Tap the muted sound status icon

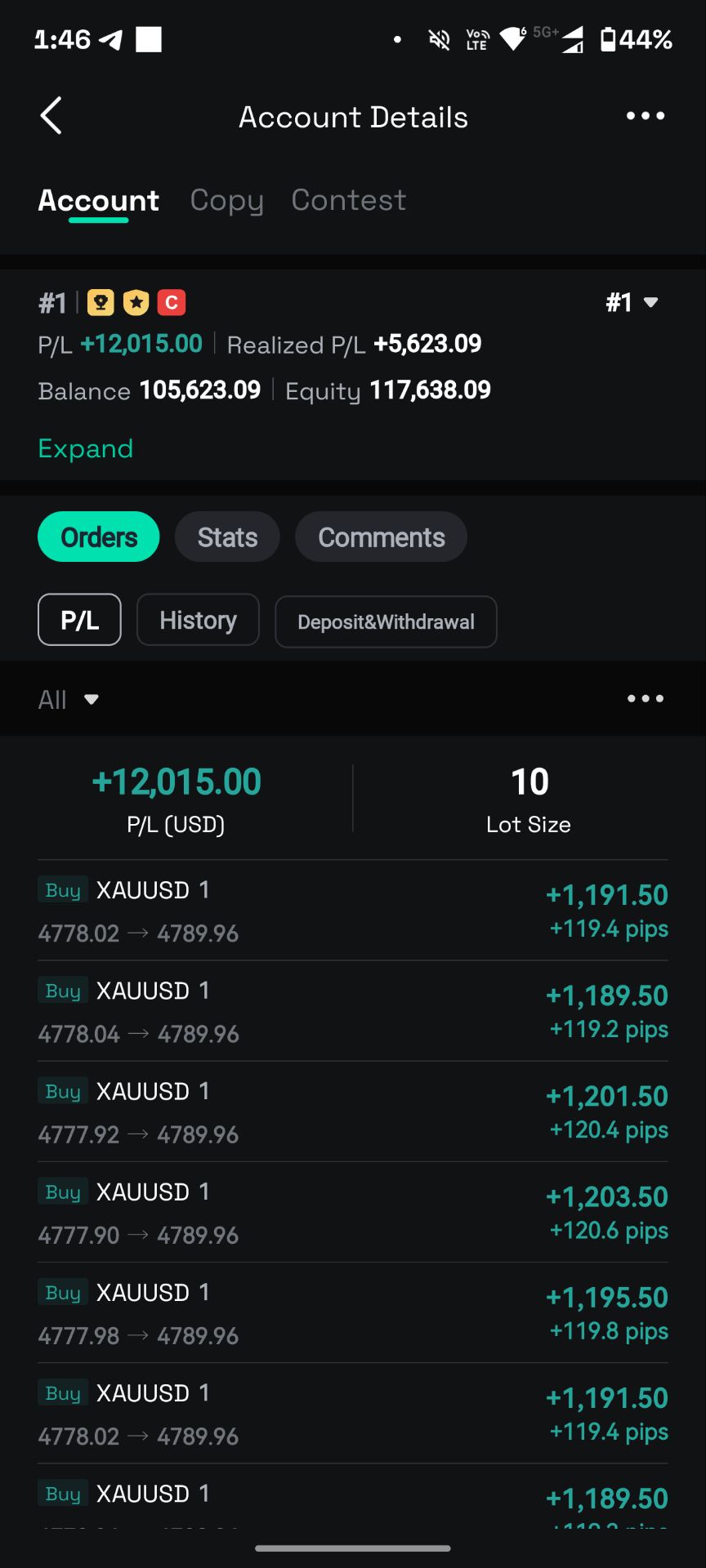[x=439, y=39]
